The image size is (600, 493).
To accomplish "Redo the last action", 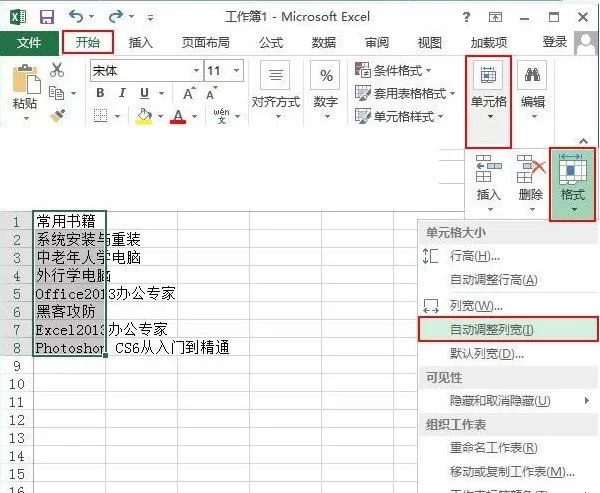I will (116, 16).
